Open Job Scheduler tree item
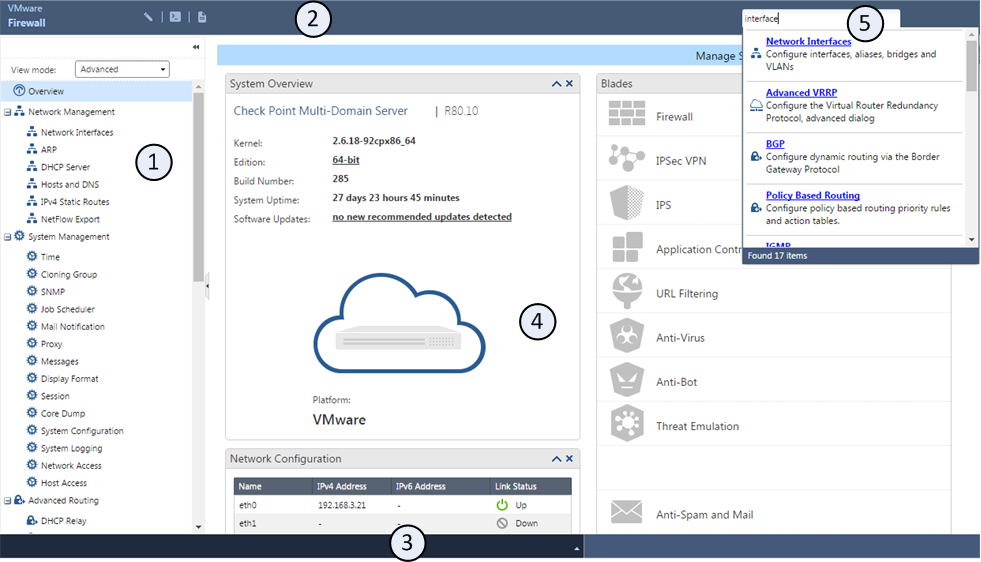This screenshot has width=981, height=562. 68,309
